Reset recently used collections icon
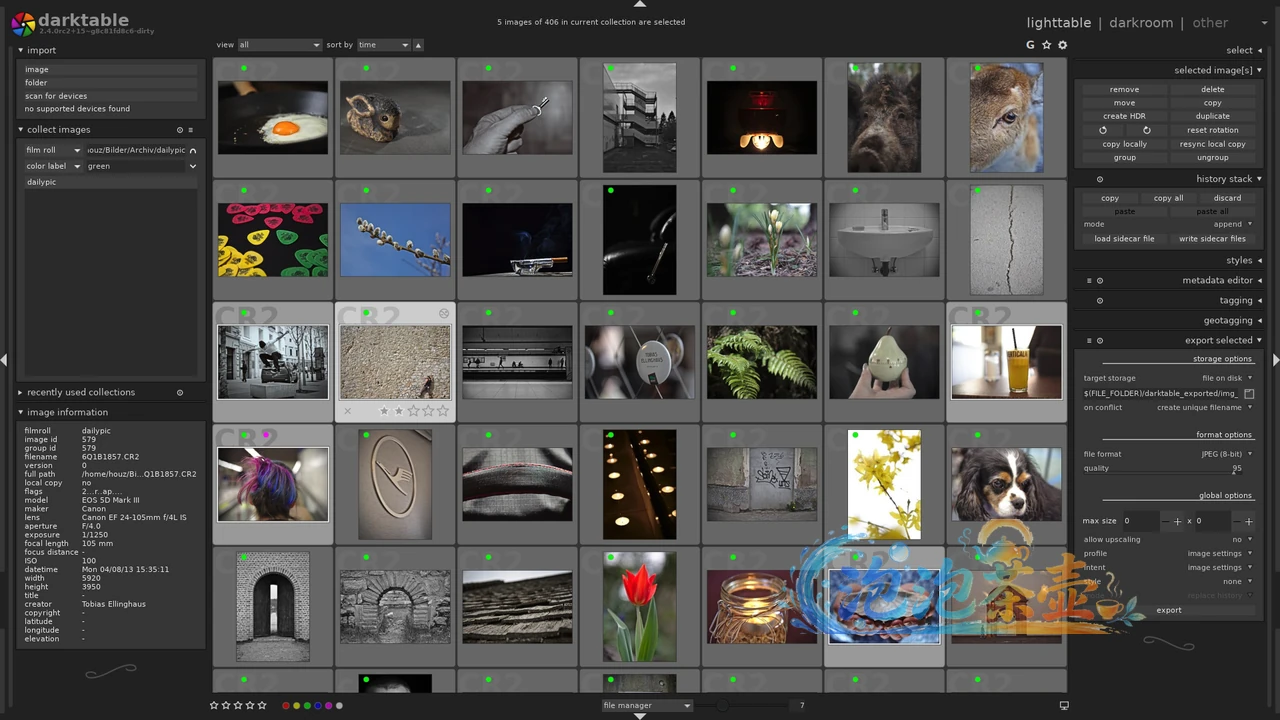Image resolution: width=1280 pixels, height=720 pixels. click(180, 392)
